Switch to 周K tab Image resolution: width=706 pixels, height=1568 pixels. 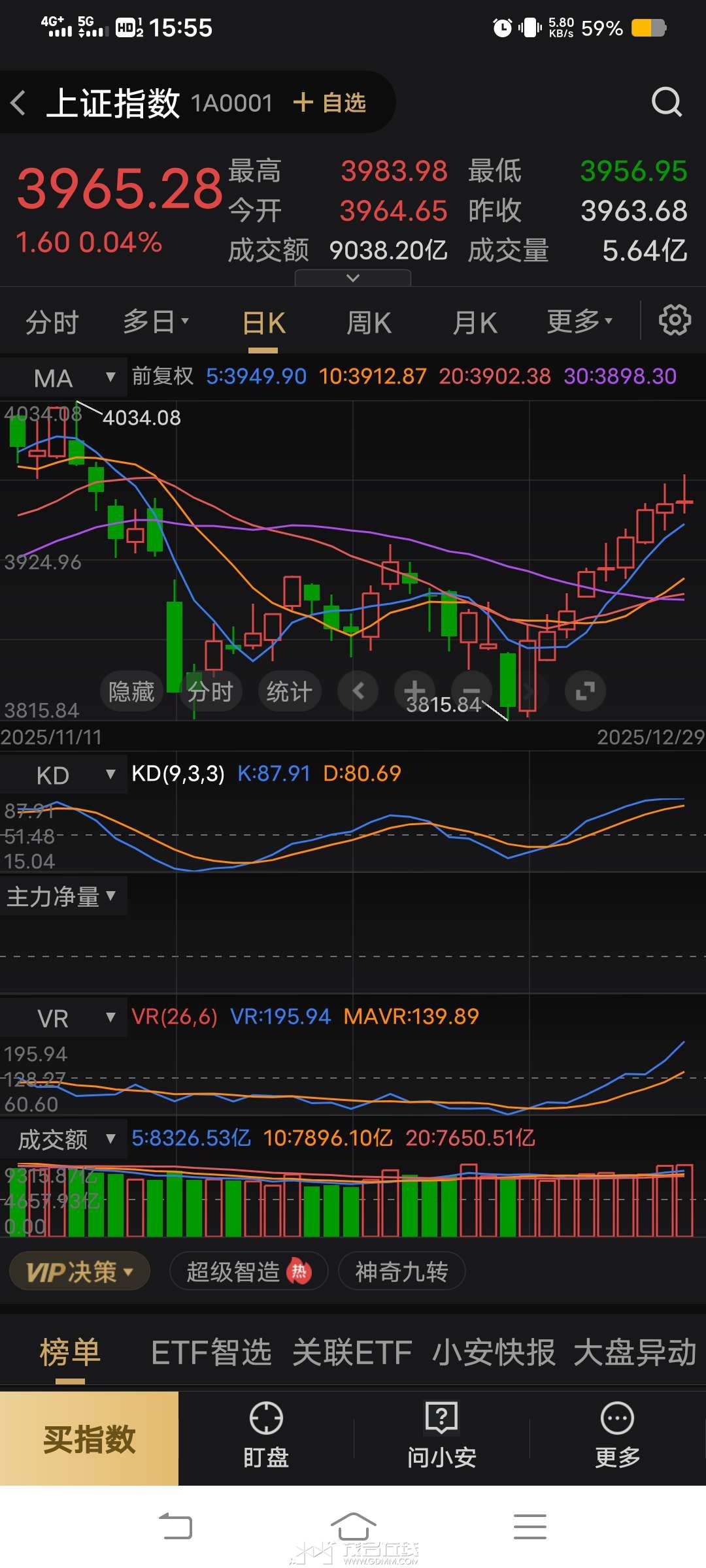369,322
